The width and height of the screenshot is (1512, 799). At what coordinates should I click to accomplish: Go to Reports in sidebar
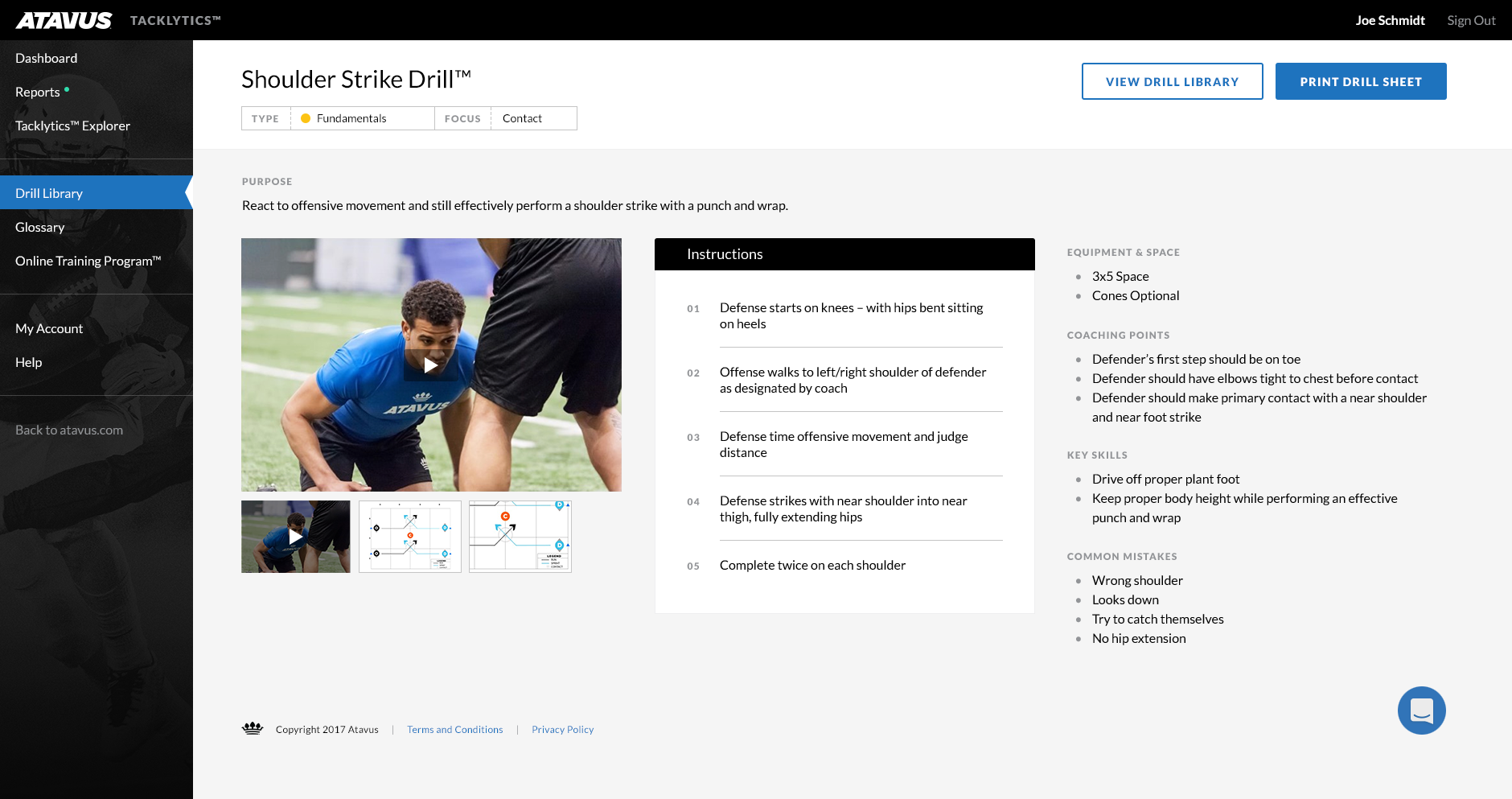[38, 92]
